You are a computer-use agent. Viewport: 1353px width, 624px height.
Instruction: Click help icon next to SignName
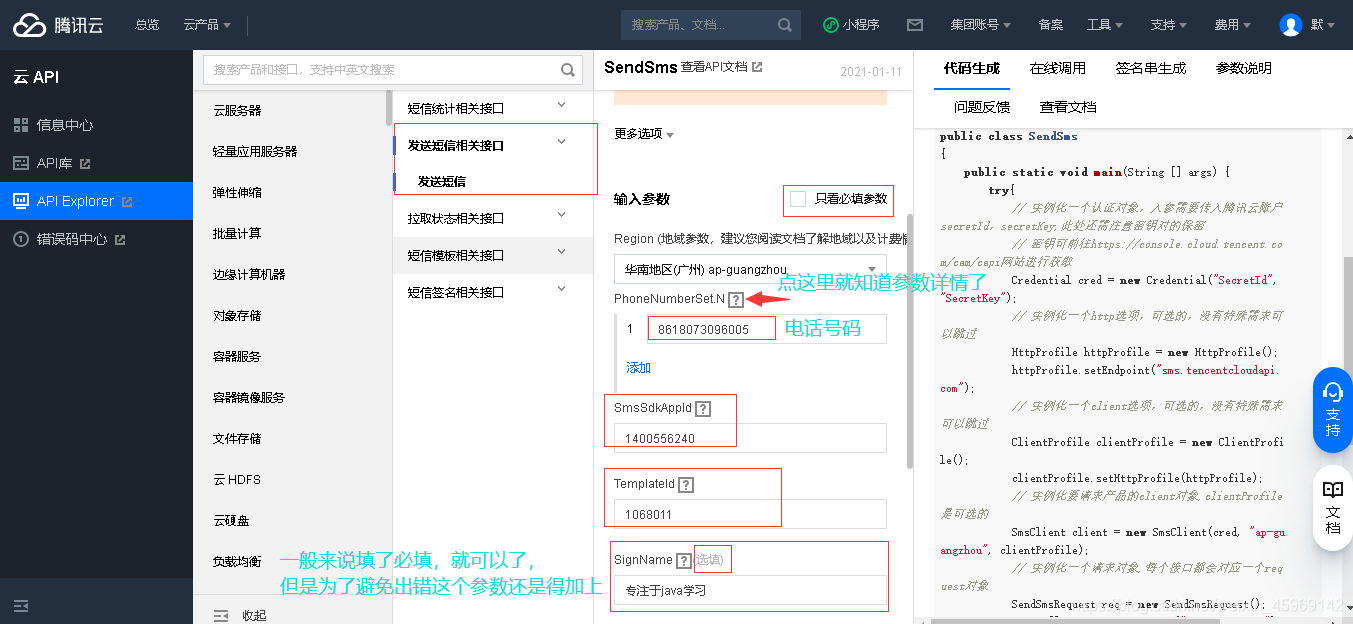(684, 560)
